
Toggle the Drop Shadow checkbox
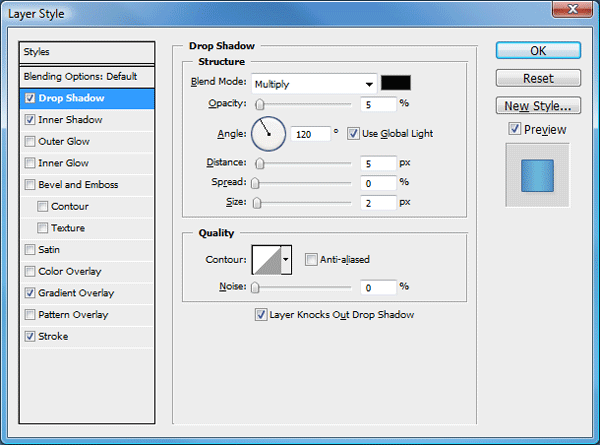click(30, 98)
